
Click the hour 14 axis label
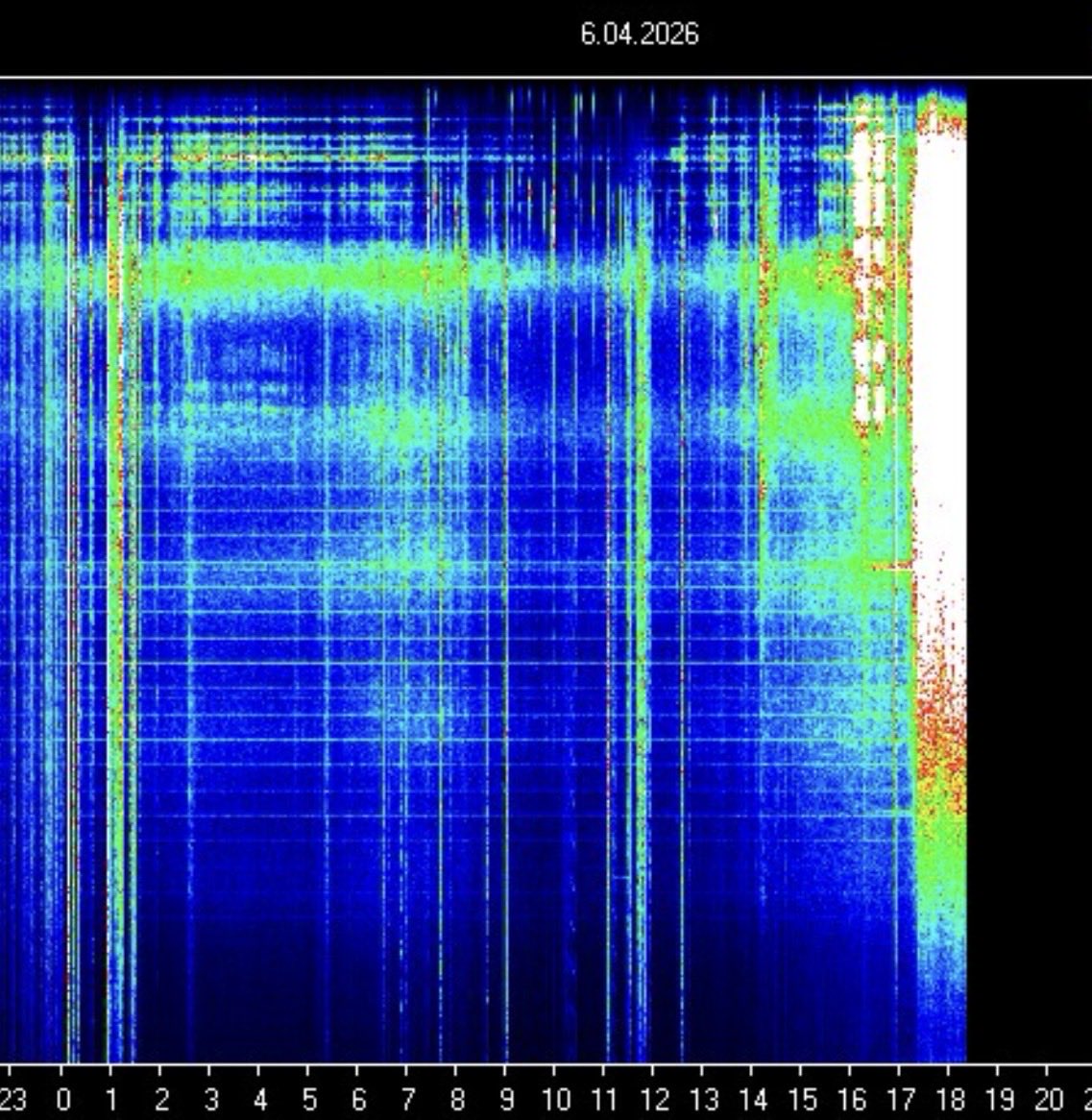click(754, 1099)
